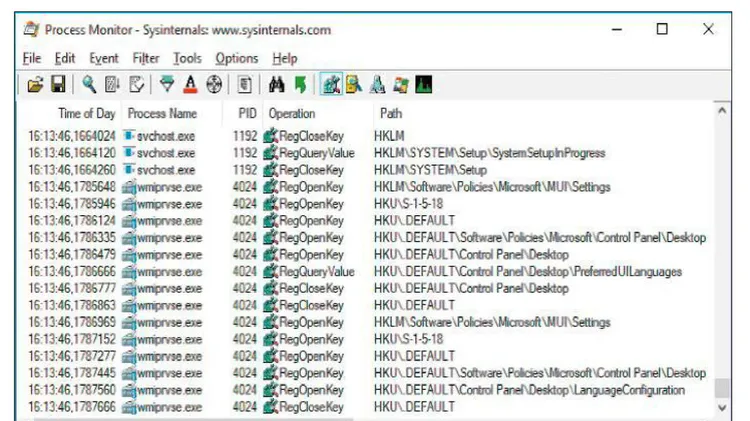Image resolution: width=750 pixels, height=421 pixels.
Task: Click the time 16:13:46,1787445
Action: point(72,373)
